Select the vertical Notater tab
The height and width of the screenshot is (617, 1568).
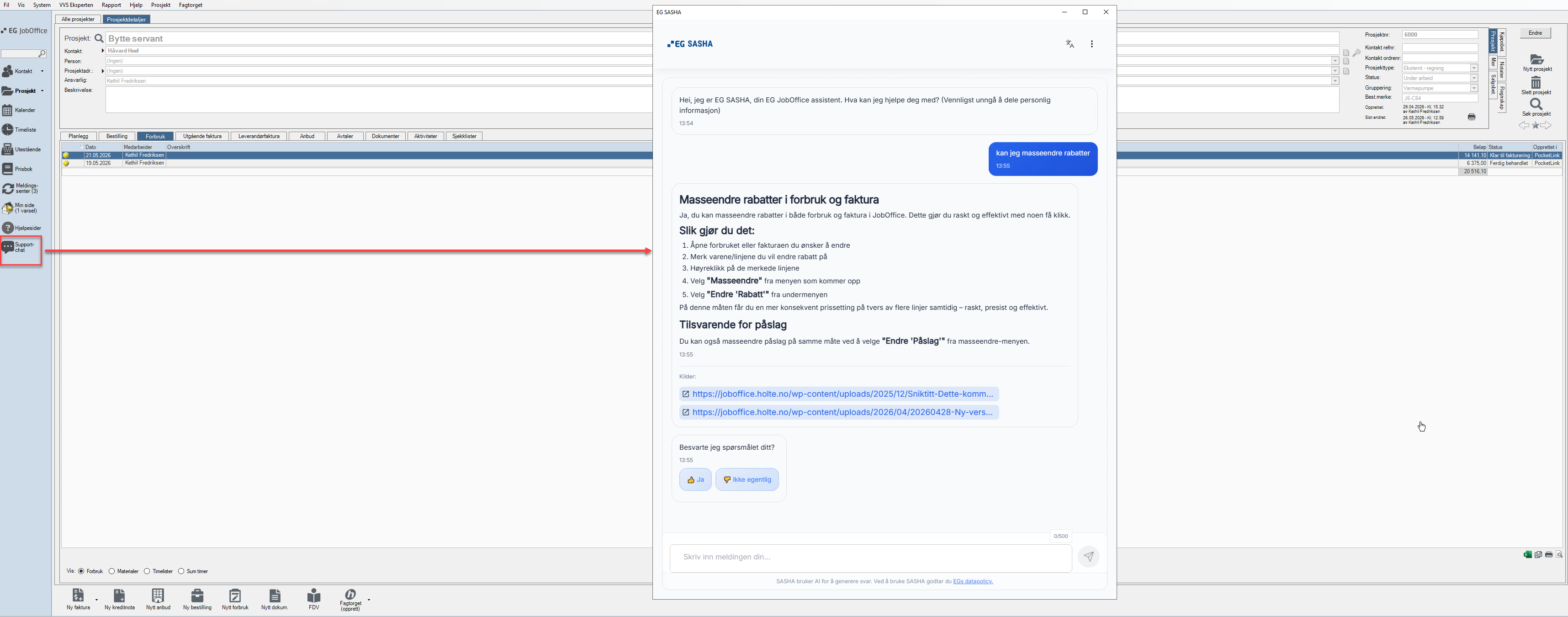tap(1502, 71)
